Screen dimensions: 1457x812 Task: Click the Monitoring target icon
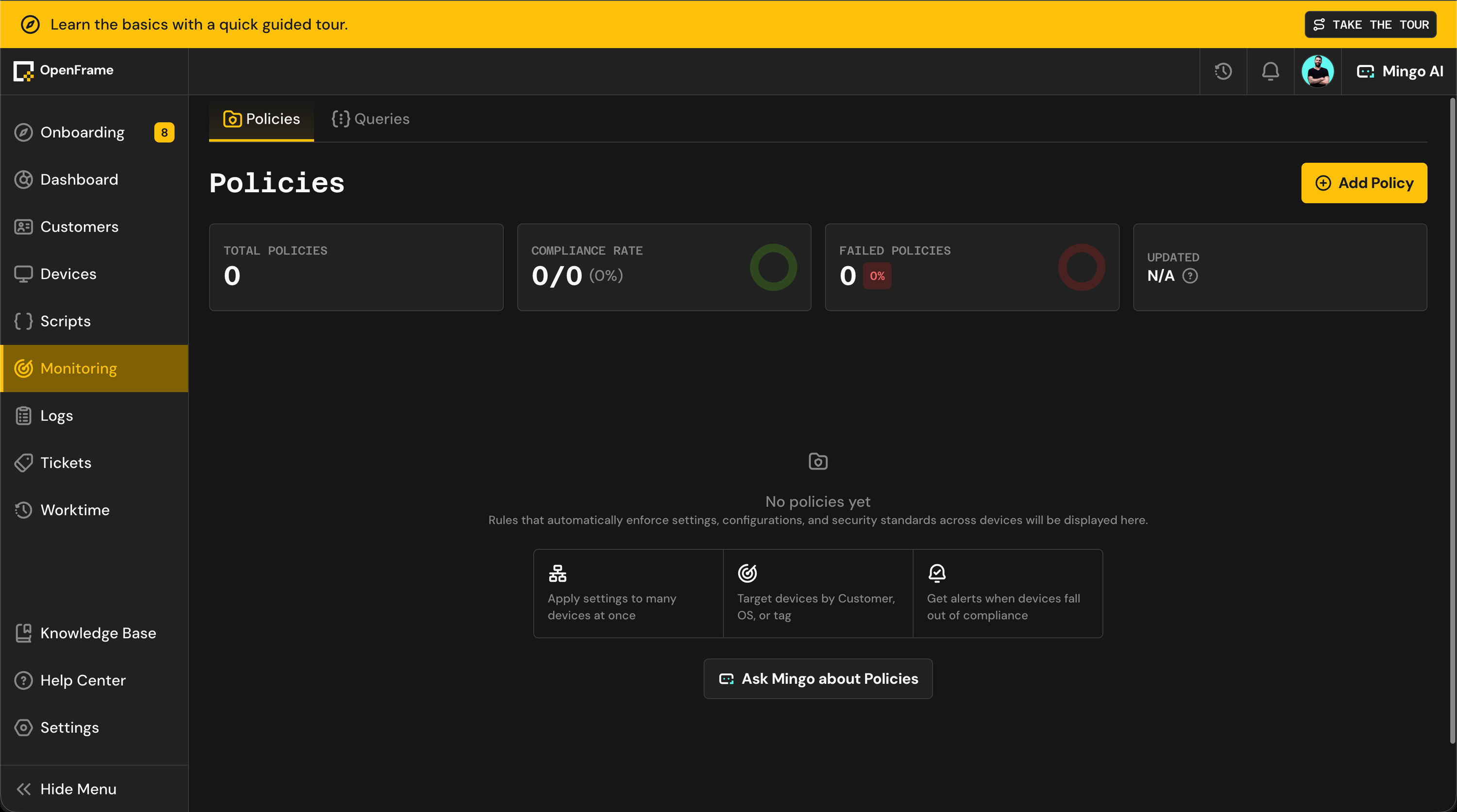click(x=23, y=368)
